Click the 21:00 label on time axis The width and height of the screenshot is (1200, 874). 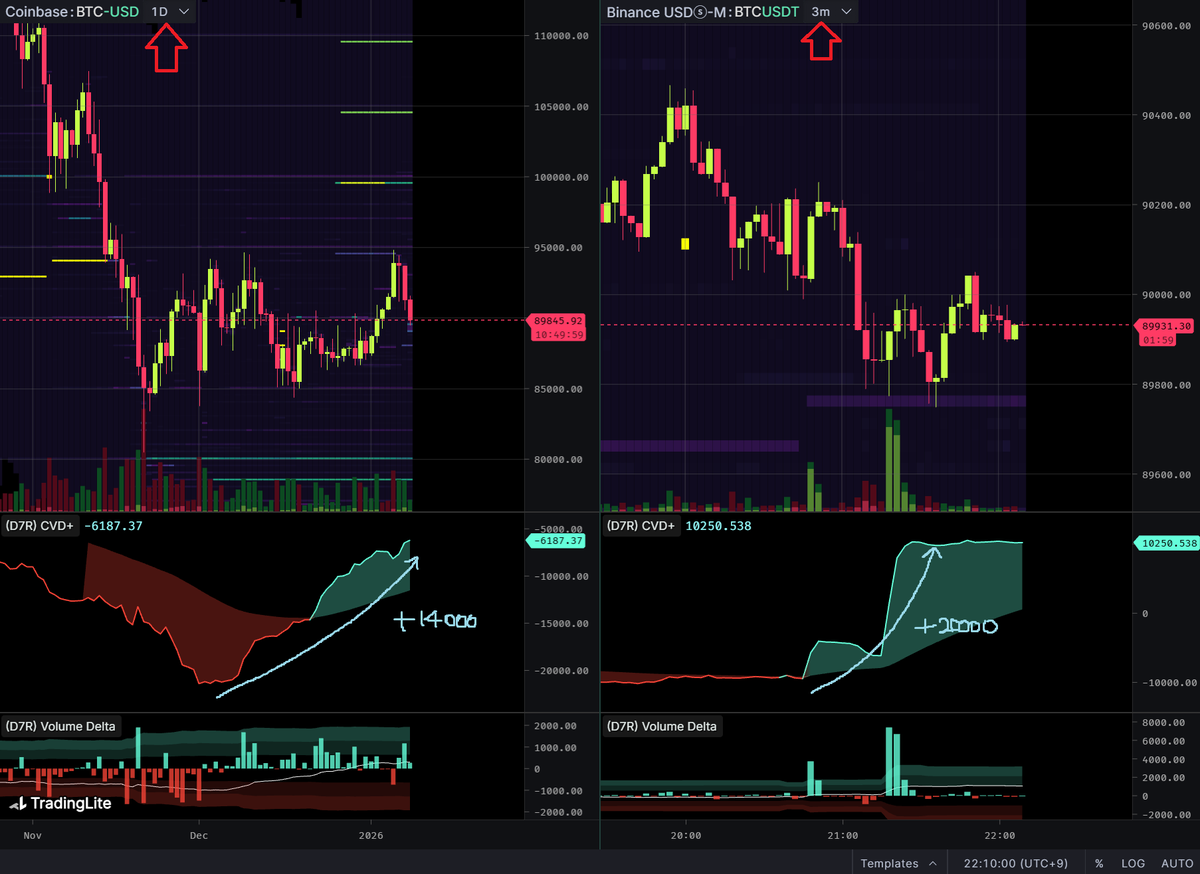(842, 835)
